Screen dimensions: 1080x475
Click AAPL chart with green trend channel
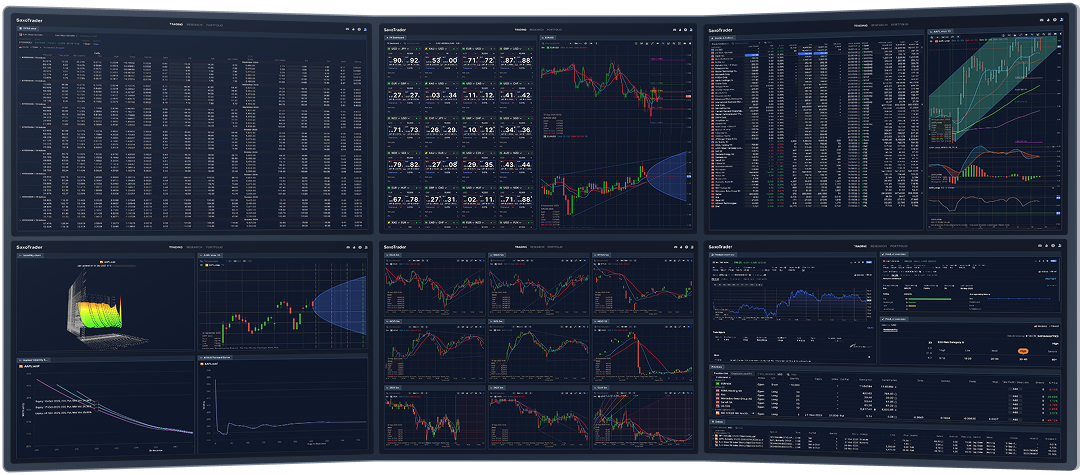tap(993, 88)
